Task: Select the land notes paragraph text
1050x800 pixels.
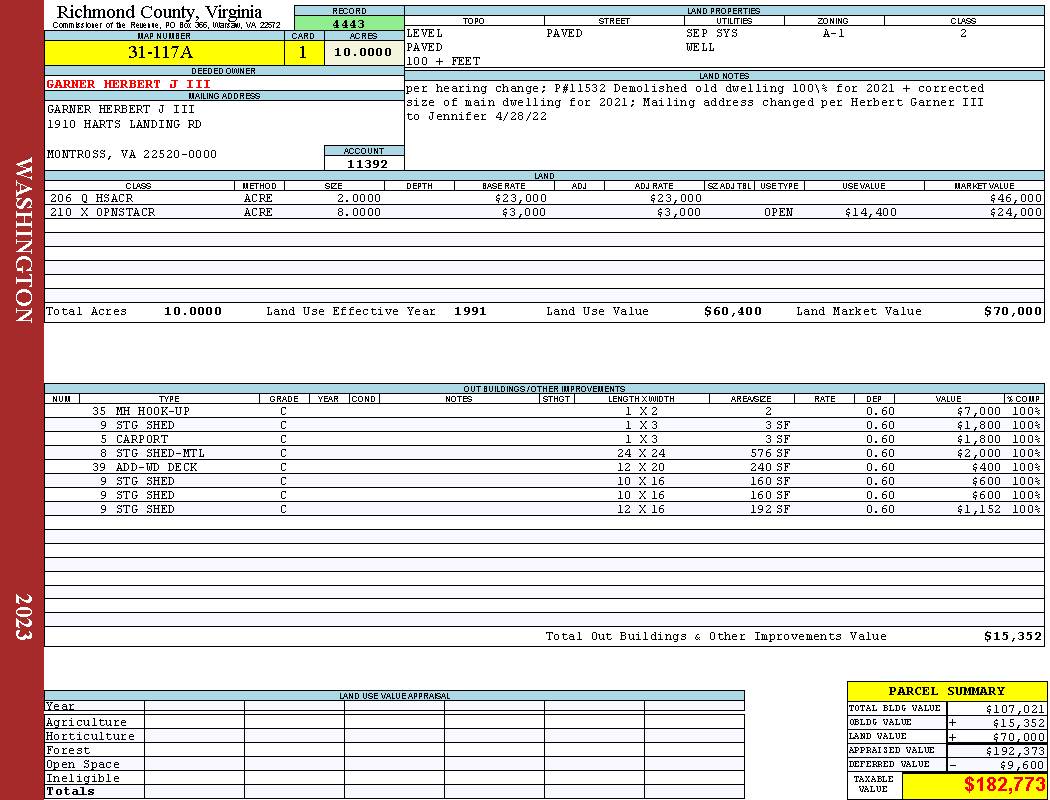Action: 695,102
